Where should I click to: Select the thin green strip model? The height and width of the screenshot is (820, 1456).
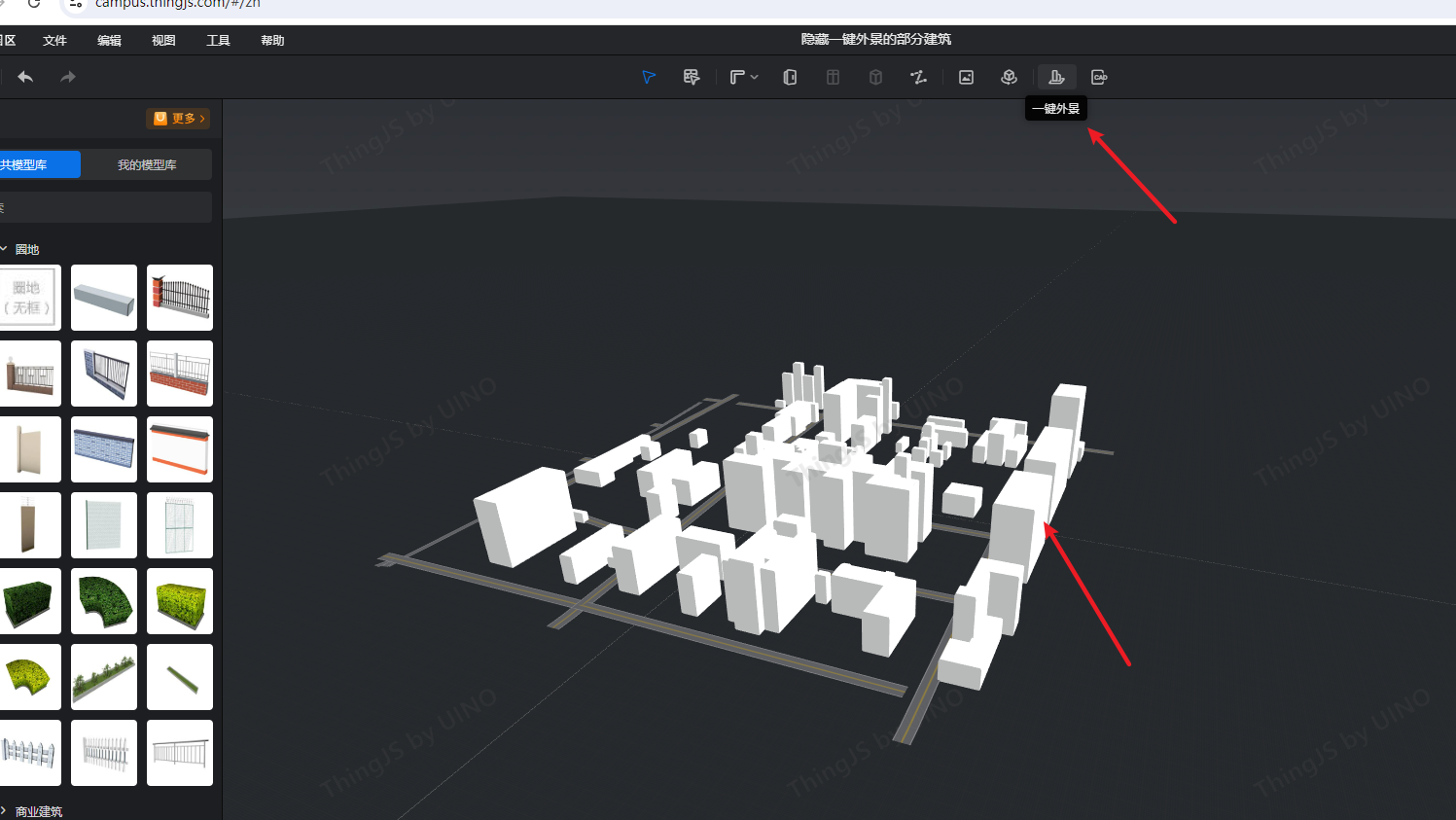(180, 677)
